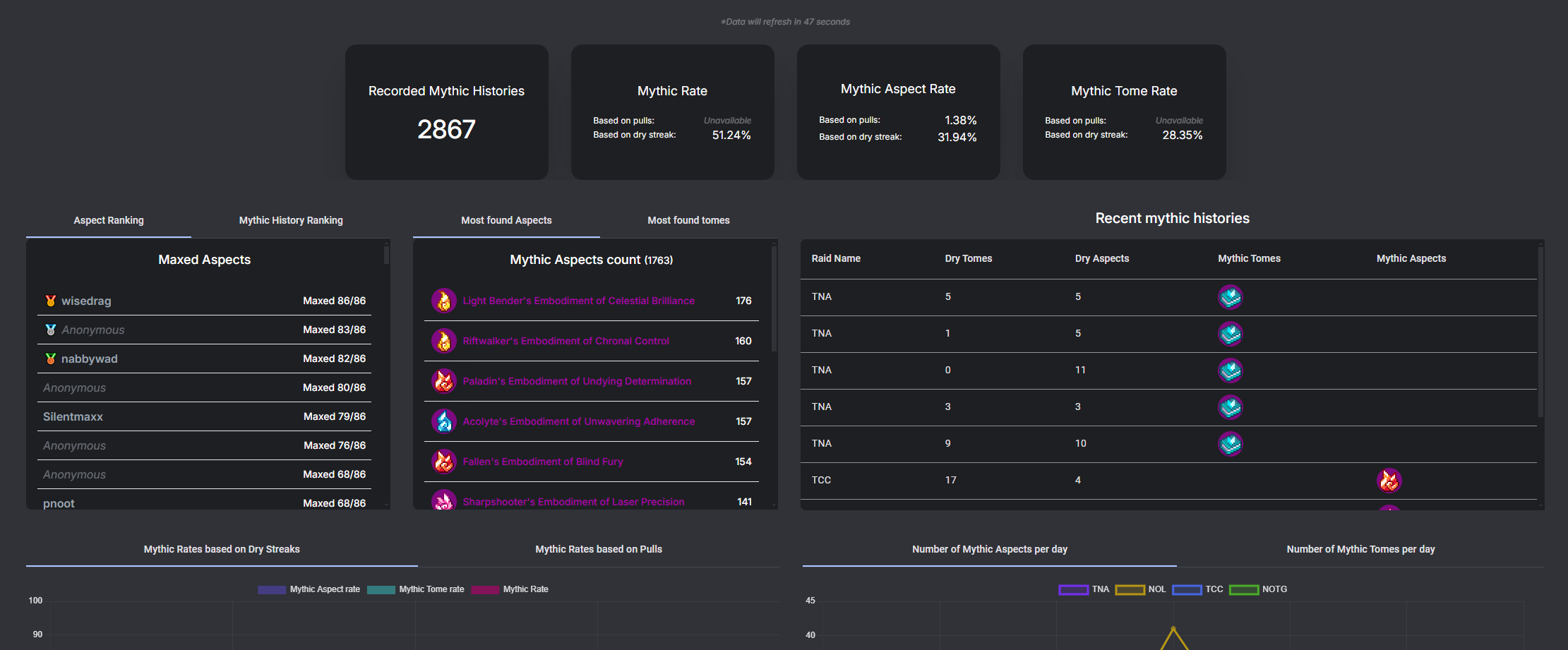This screenshot has height=650, width=1568.
Task: Toggle the TNA series in the chart legend
Action: coord(1084,589)
